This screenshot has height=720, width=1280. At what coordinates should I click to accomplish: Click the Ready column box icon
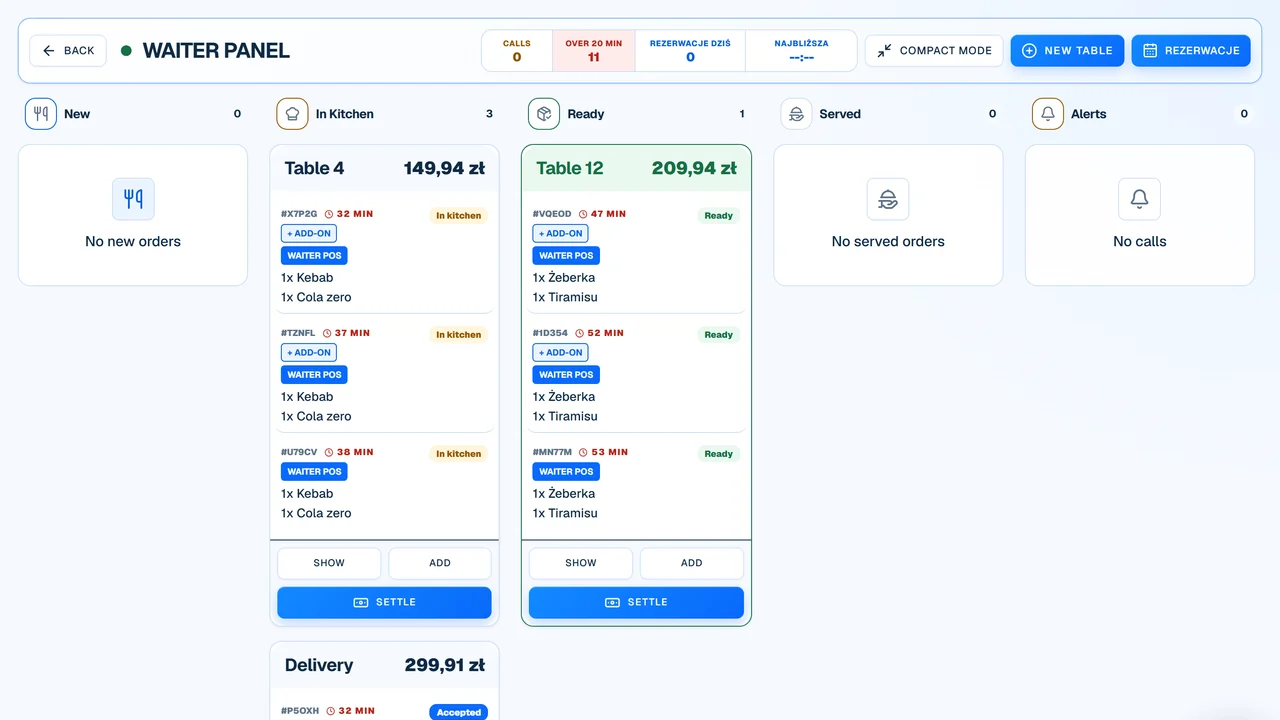click(x=544, y=114)
